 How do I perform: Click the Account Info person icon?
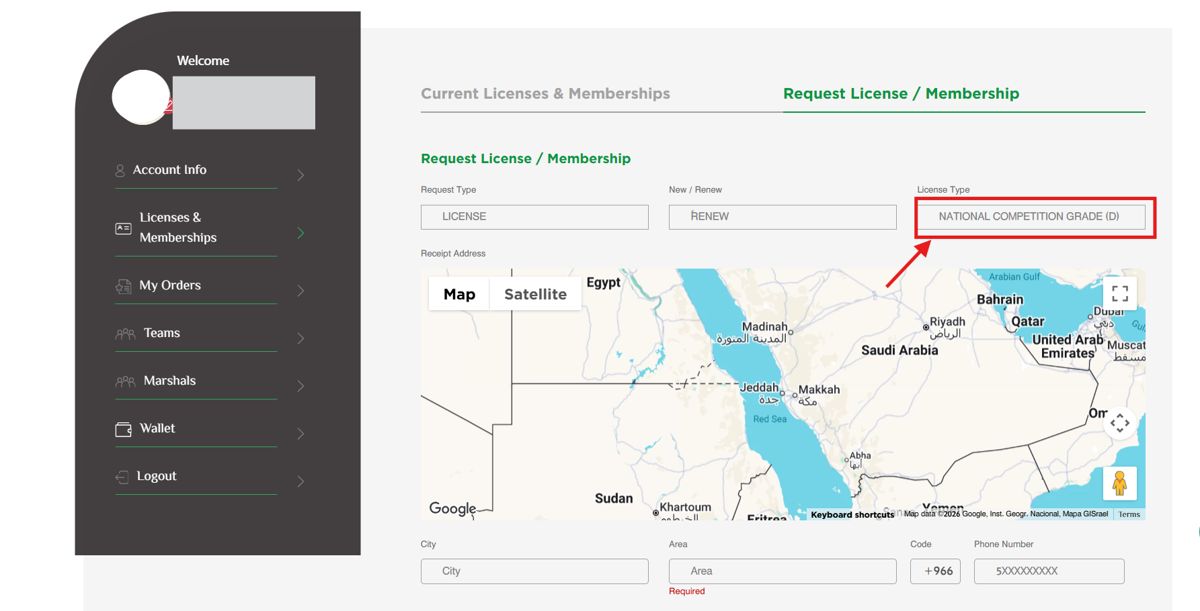[x=120, y=171]
